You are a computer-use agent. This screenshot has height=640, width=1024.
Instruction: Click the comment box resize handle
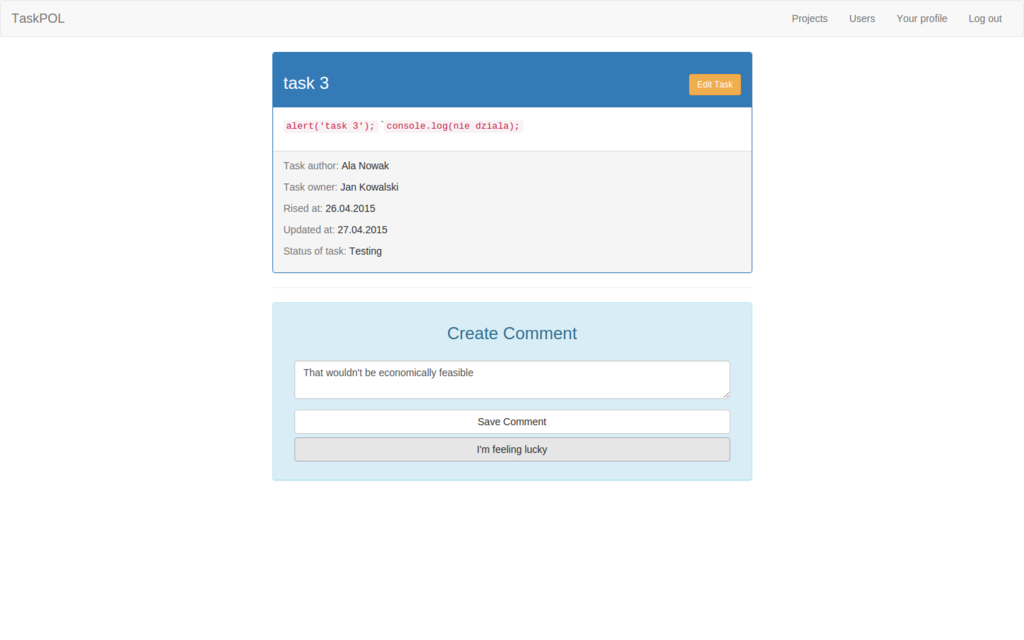pyautogui.click(x=726, y=395)
